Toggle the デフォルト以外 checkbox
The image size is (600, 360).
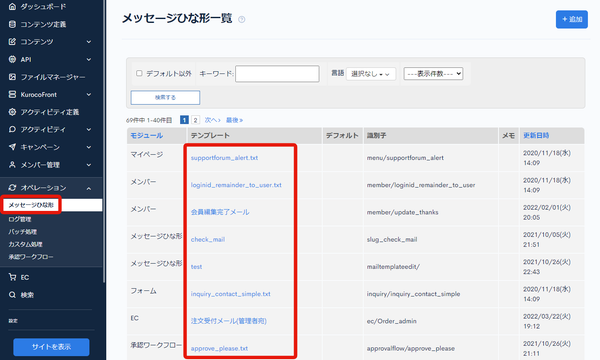click(x=139, y=73)
